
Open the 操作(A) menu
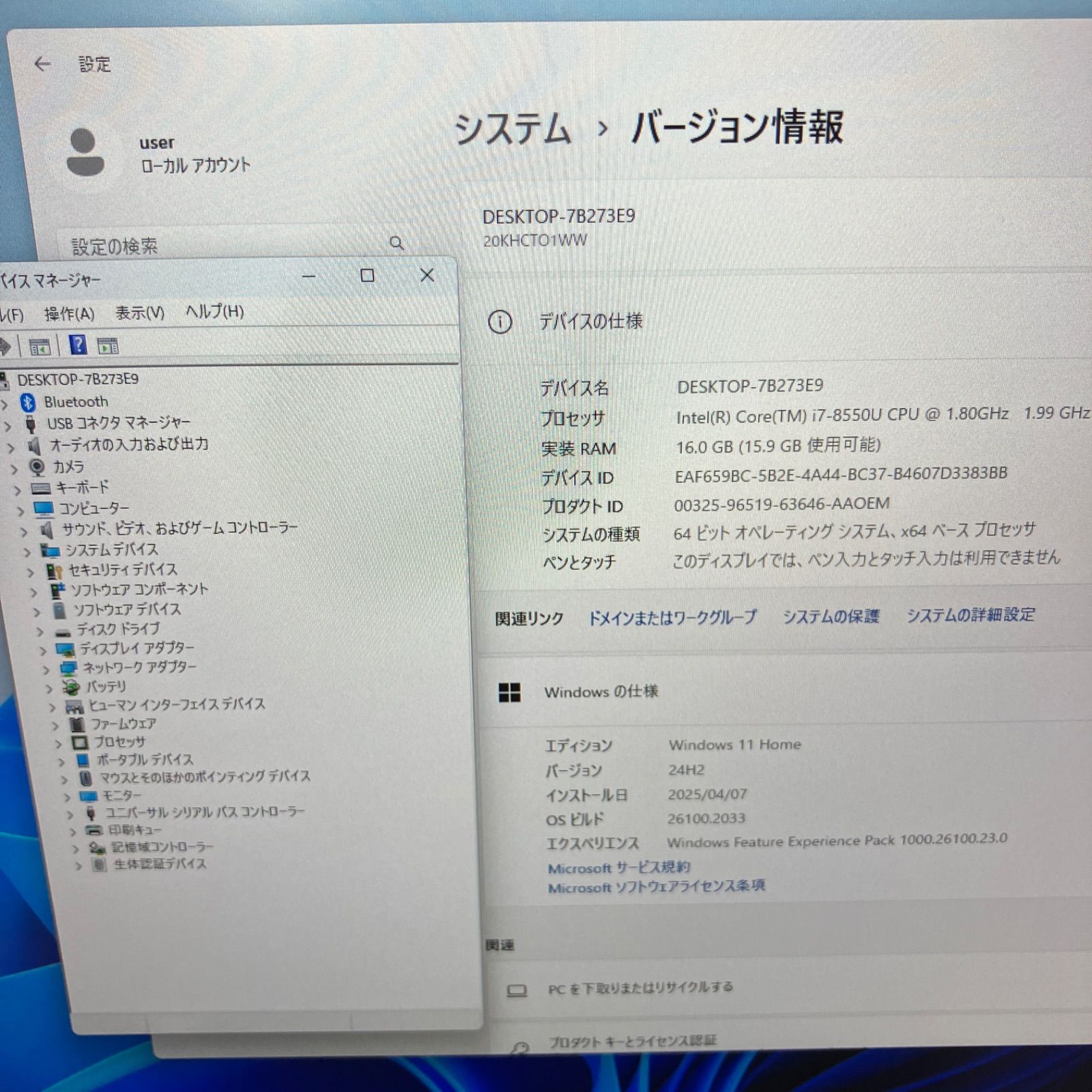tap(69, 314)
